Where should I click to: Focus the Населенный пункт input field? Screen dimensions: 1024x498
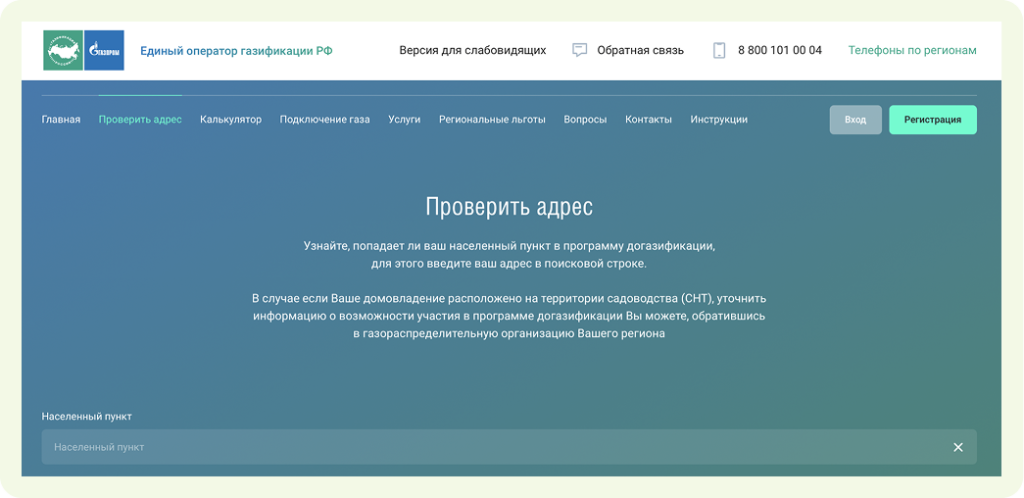[x=509, y=447]
